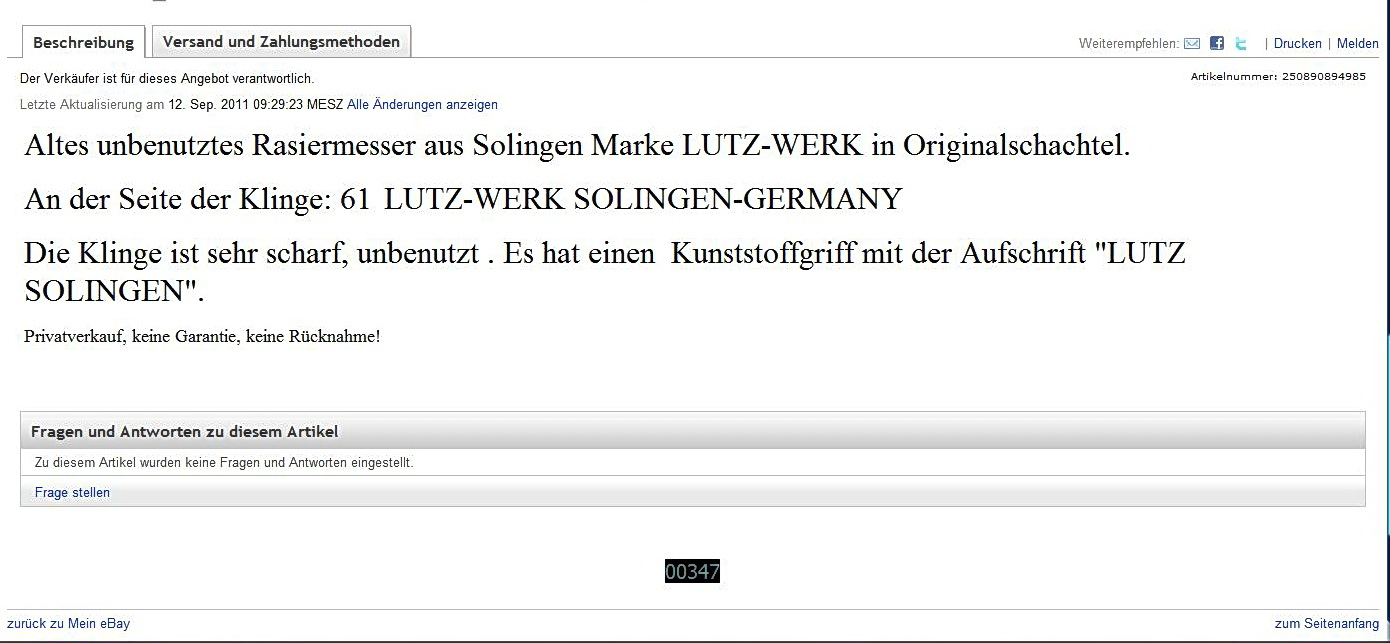This screenshot has height=643, width=1390.
Task: Share this item on Facebook icon
Action: (1217, 44)
